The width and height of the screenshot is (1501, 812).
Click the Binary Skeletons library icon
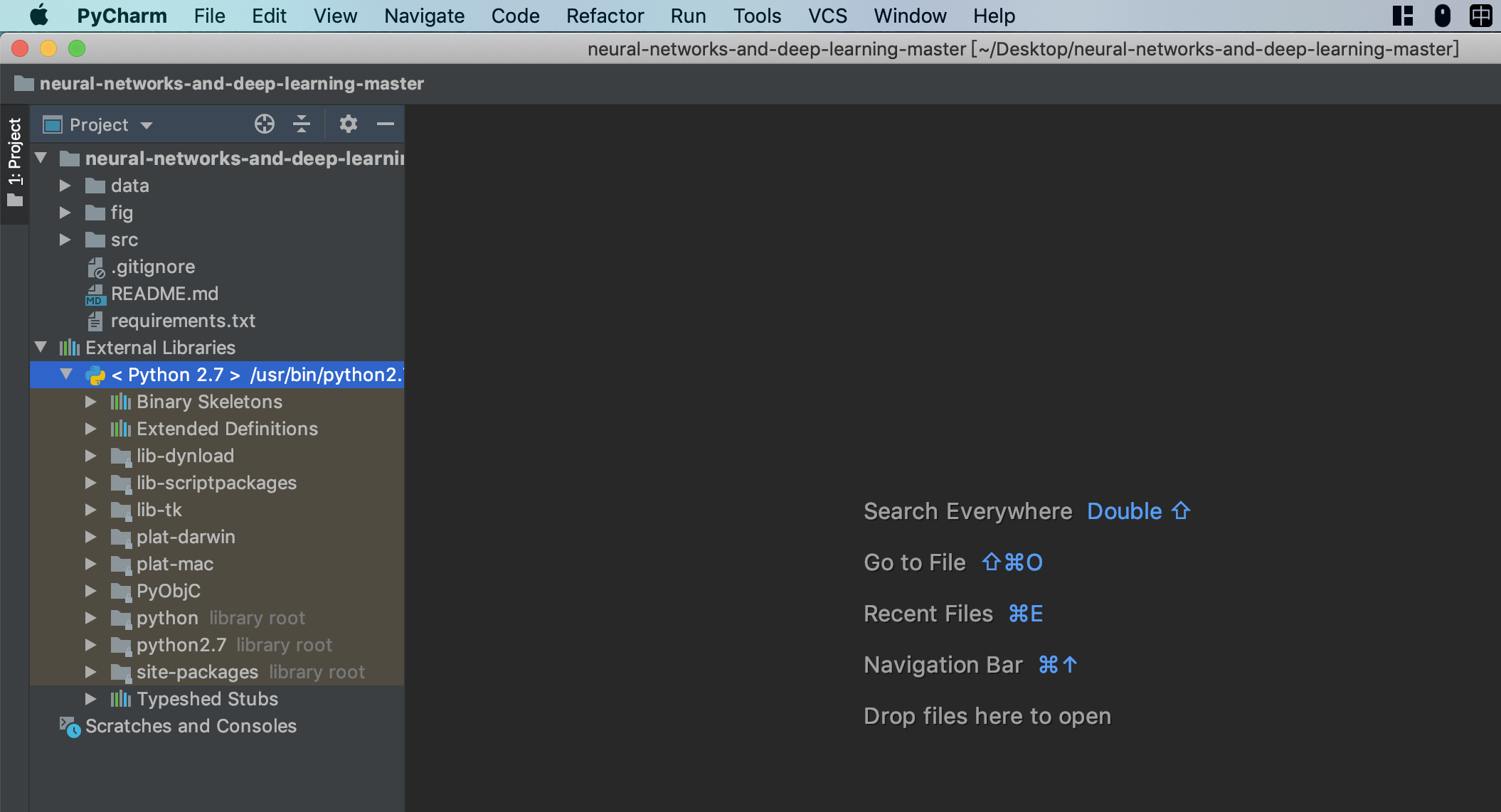pos(121,402)
